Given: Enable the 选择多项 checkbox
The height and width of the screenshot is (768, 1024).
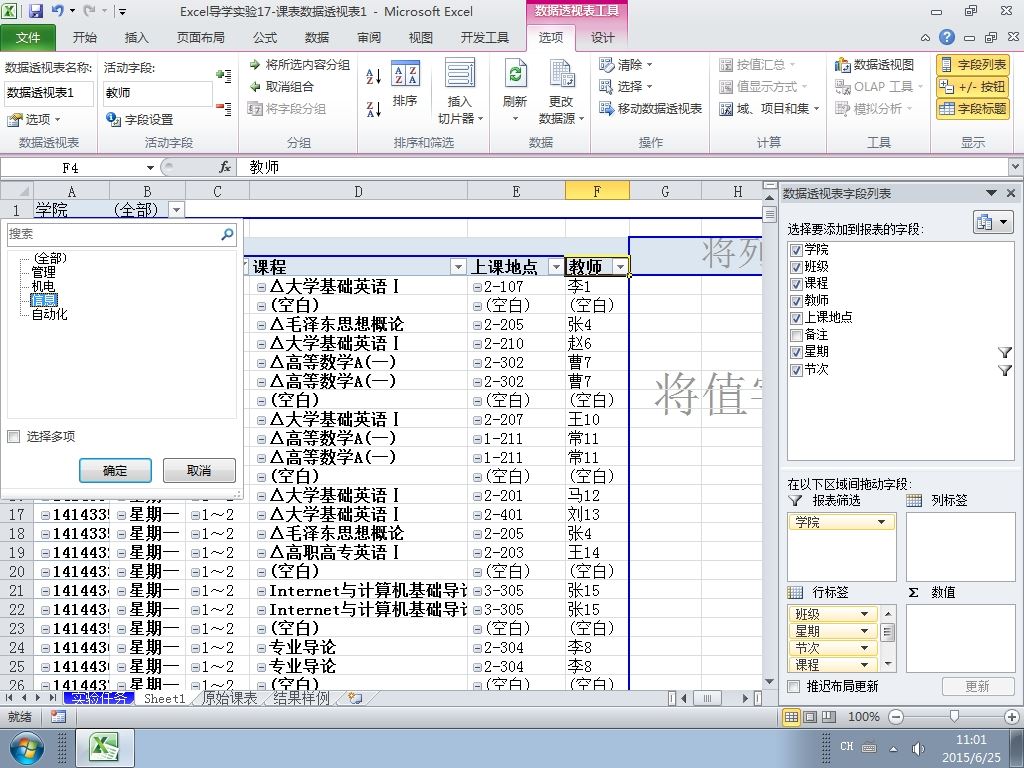Looking at the screenshot, I should [x=14, y=436].
